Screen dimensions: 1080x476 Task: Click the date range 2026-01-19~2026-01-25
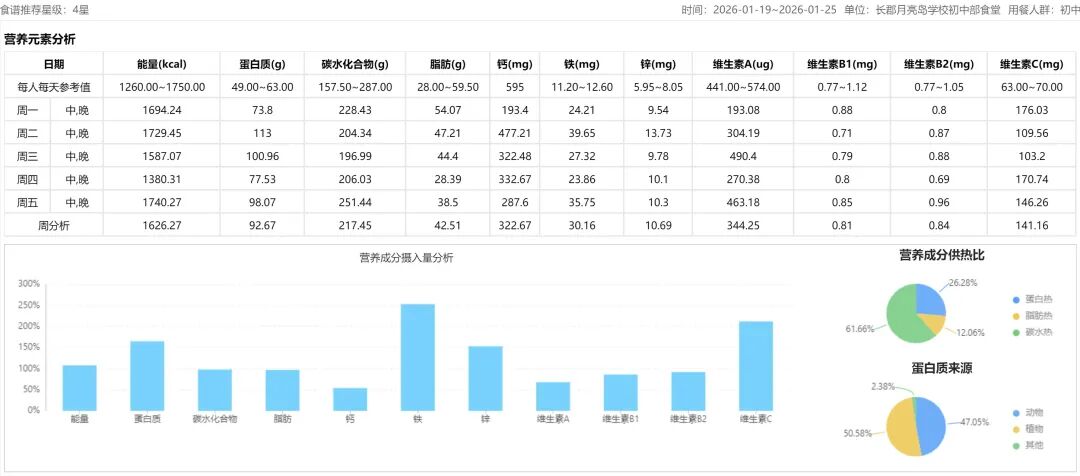(x=776, y=10)
